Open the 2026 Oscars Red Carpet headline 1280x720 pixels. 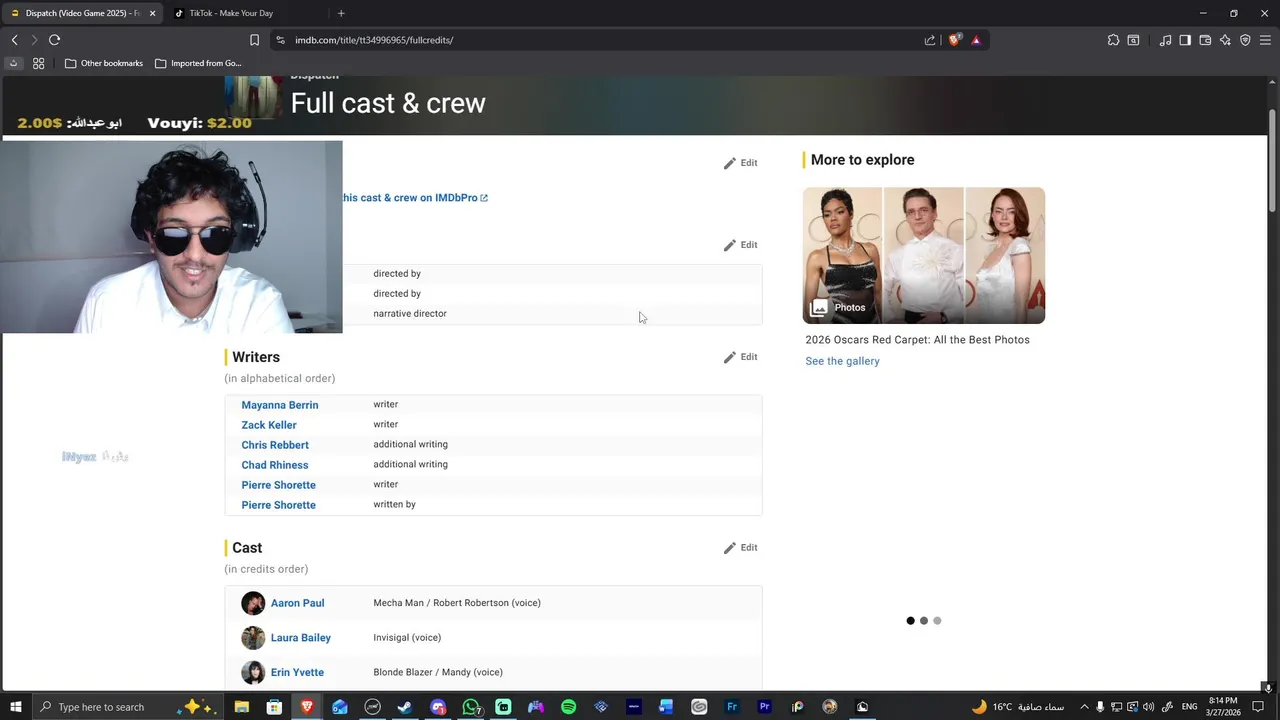pos(917,340)
